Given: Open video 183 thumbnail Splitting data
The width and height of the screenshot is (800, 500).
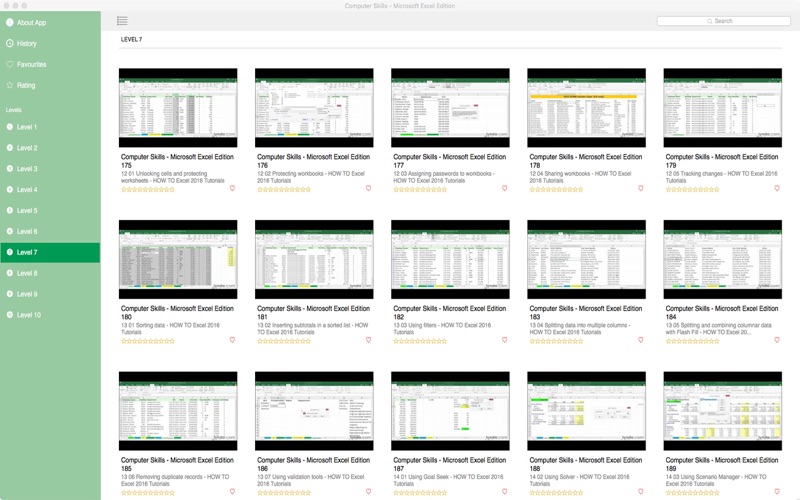Looking at the screenshot, I should 587,259.
